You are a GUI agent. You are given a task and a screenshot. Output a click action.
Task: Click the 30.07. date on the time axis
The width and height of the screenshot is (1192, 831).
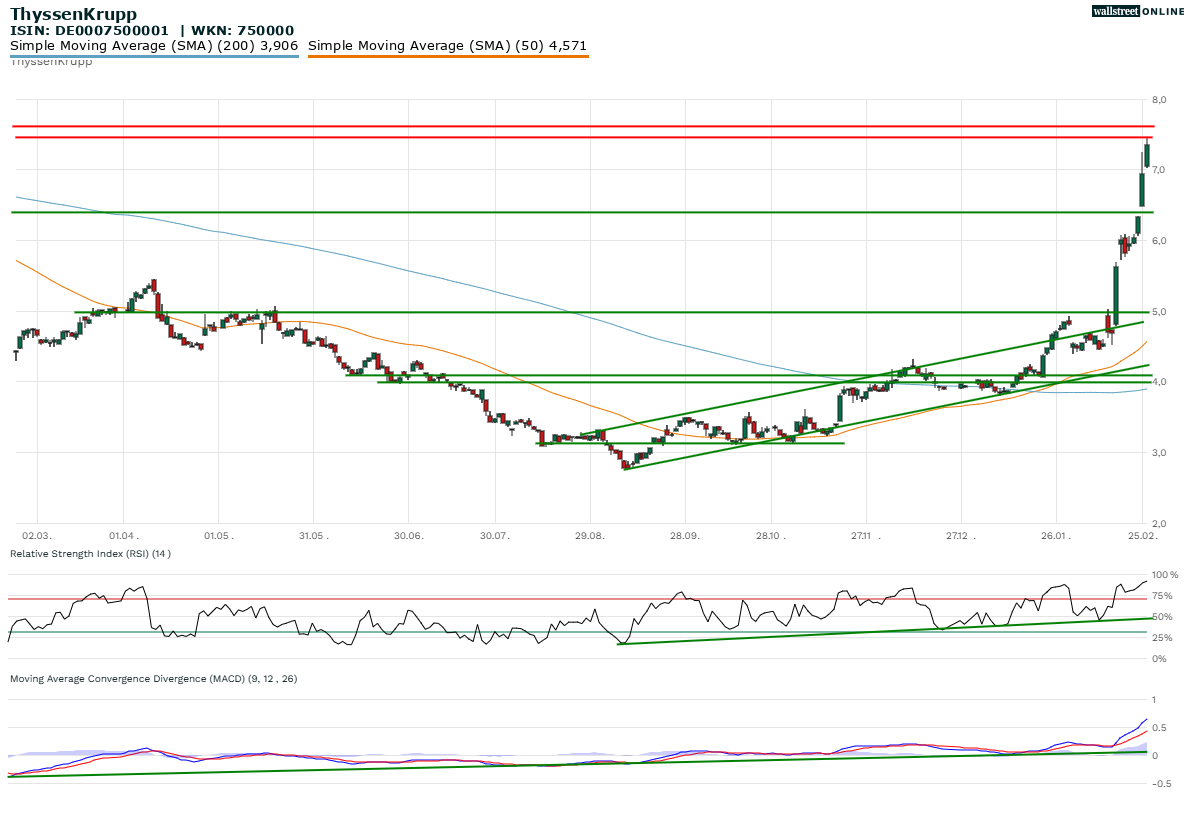click(x=495, y=536)
